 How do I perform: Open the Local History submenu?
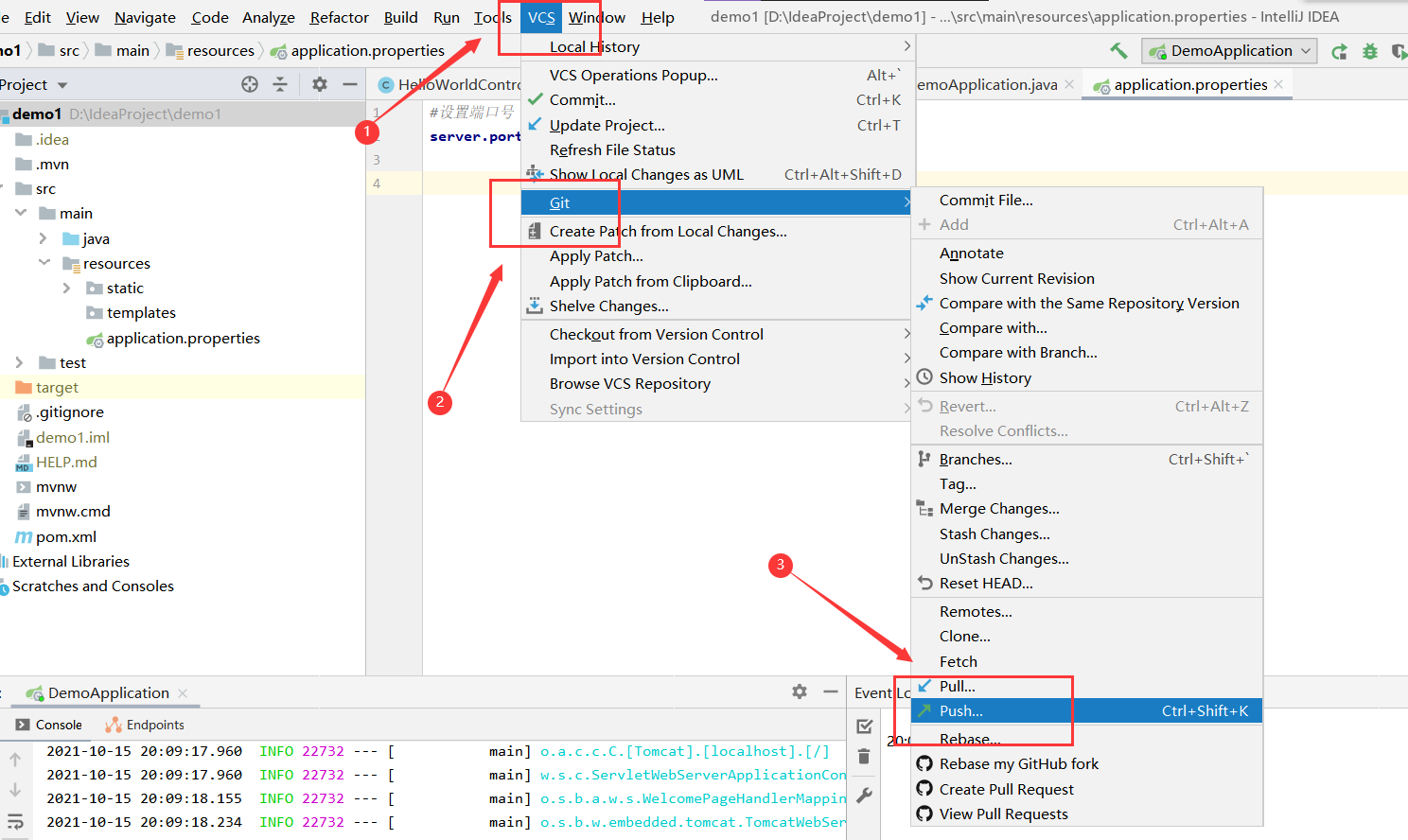[x=718, y=46]
